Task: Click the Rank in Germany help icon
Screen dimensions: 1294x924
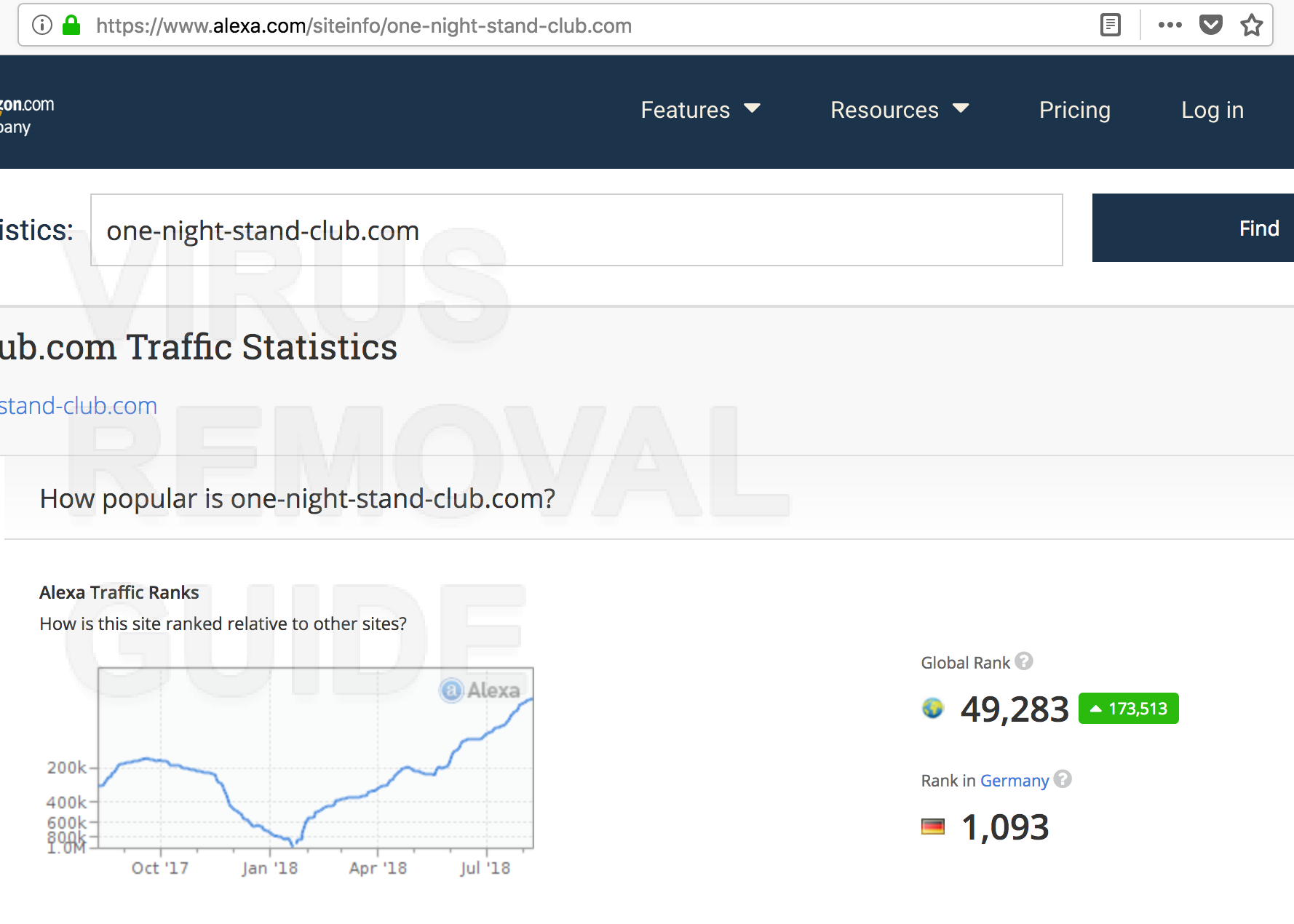Action: click(x=1063, y=779)
